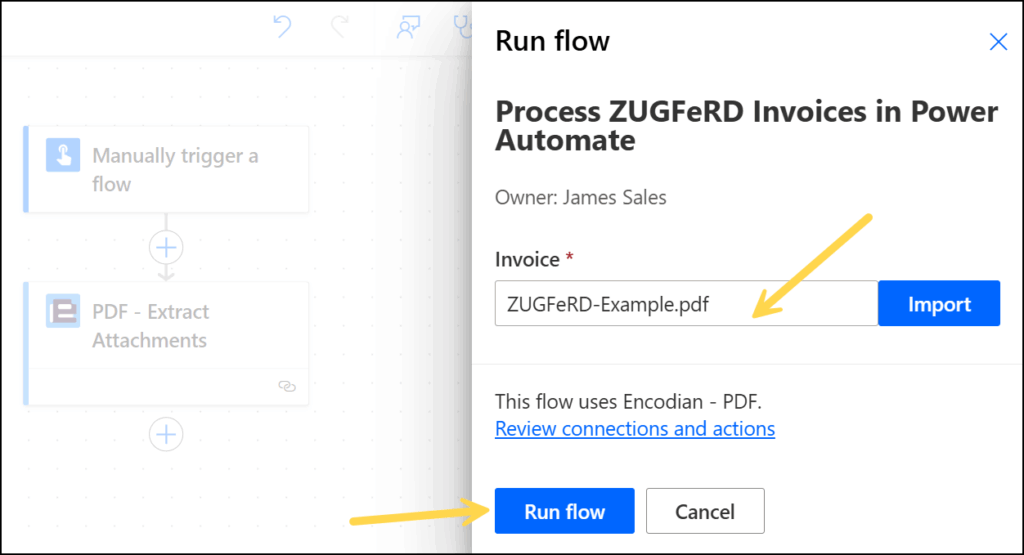
Task: Select the Manually trigger a flow card
Action: pyautogui.click(x=166, y=170)
